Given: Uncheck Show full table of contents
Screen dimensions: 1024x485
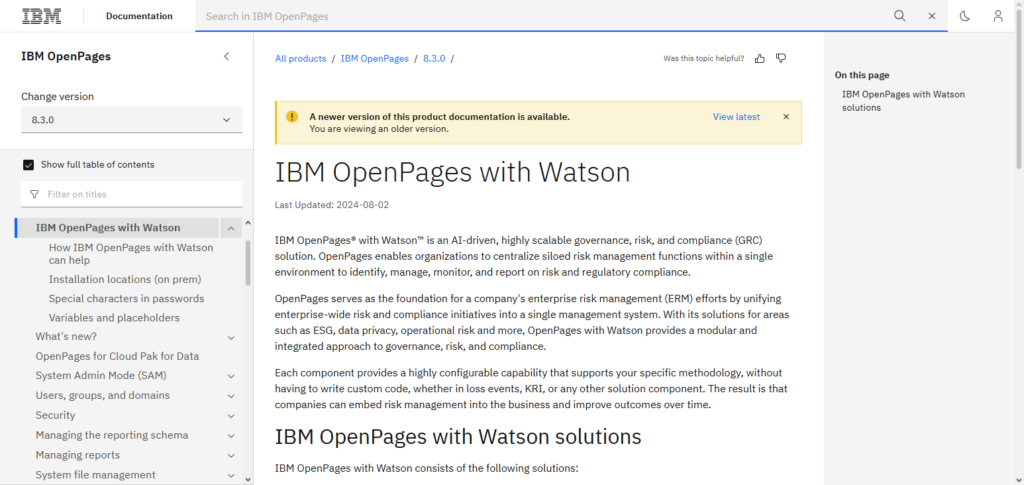Looking at the screenshot, I should point(28,165).
